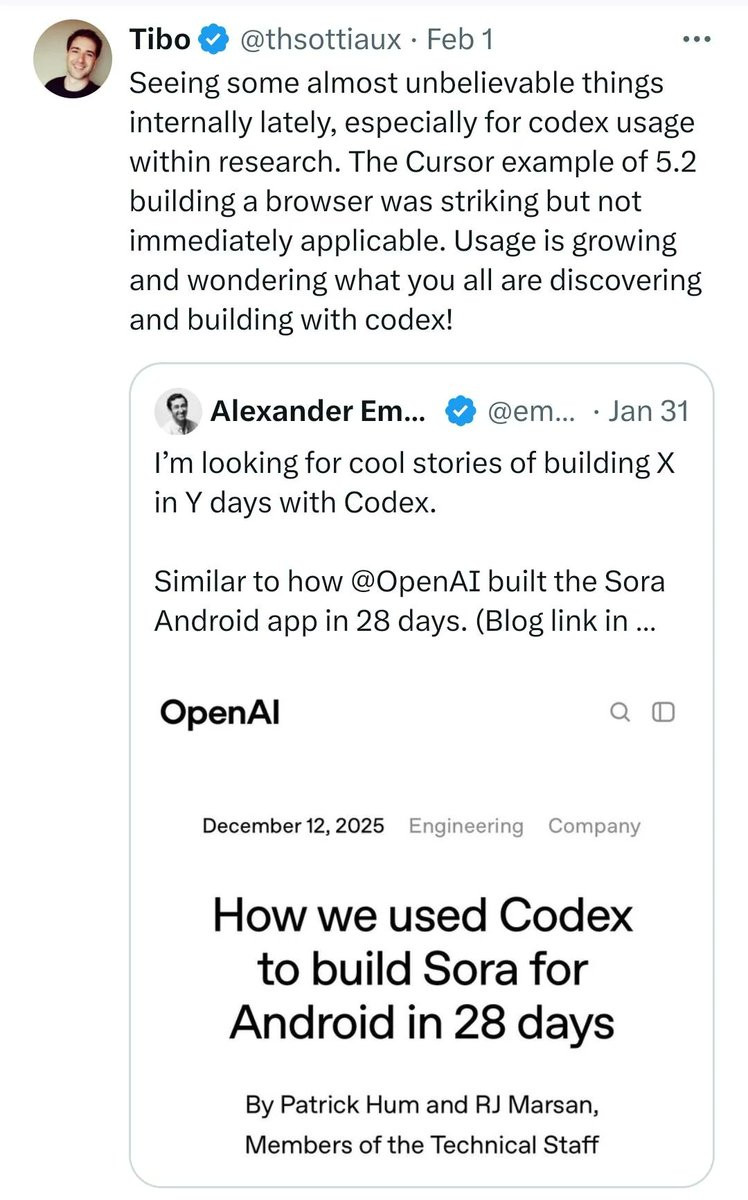
Task: Select the Engineering category tag
Action: [x=466, y=826]
